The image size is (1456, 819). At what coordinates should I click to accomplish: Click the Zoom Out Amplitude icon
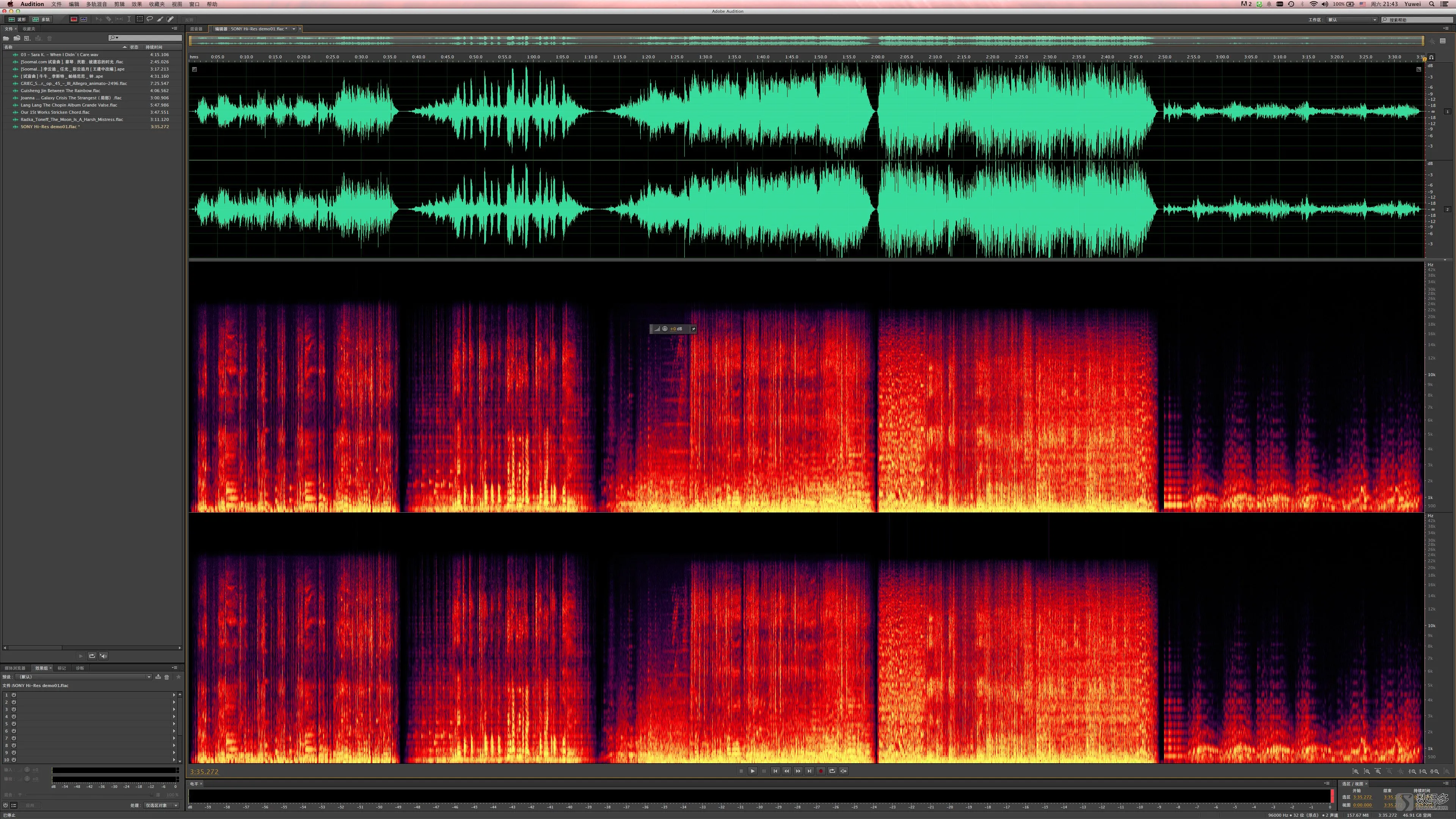(1367, 772)
